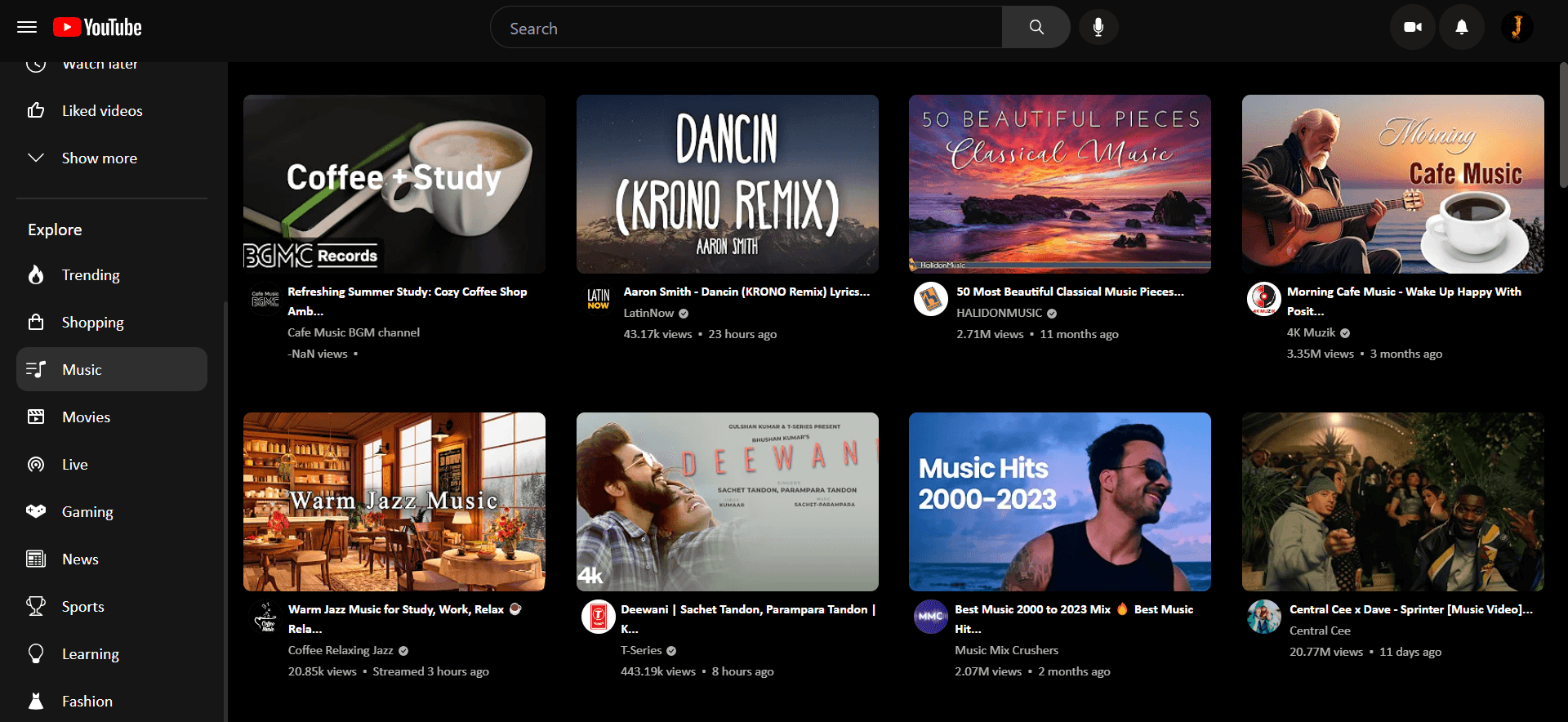
Task: Open Best Music 2000 to 2023 Mix title
Action: (x=1074, y=618)
